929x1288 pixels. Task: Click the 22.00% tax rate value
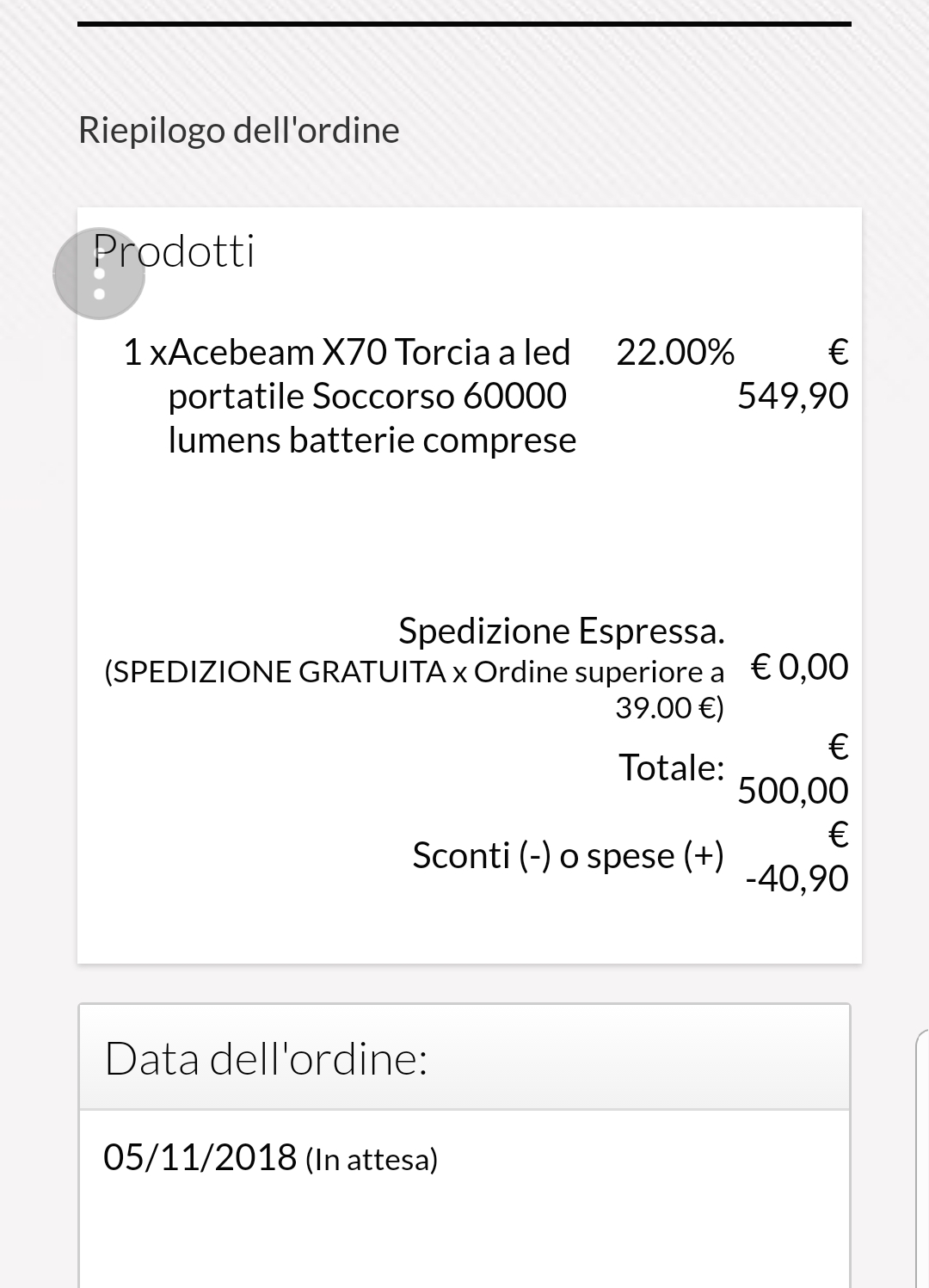[675, 353]
